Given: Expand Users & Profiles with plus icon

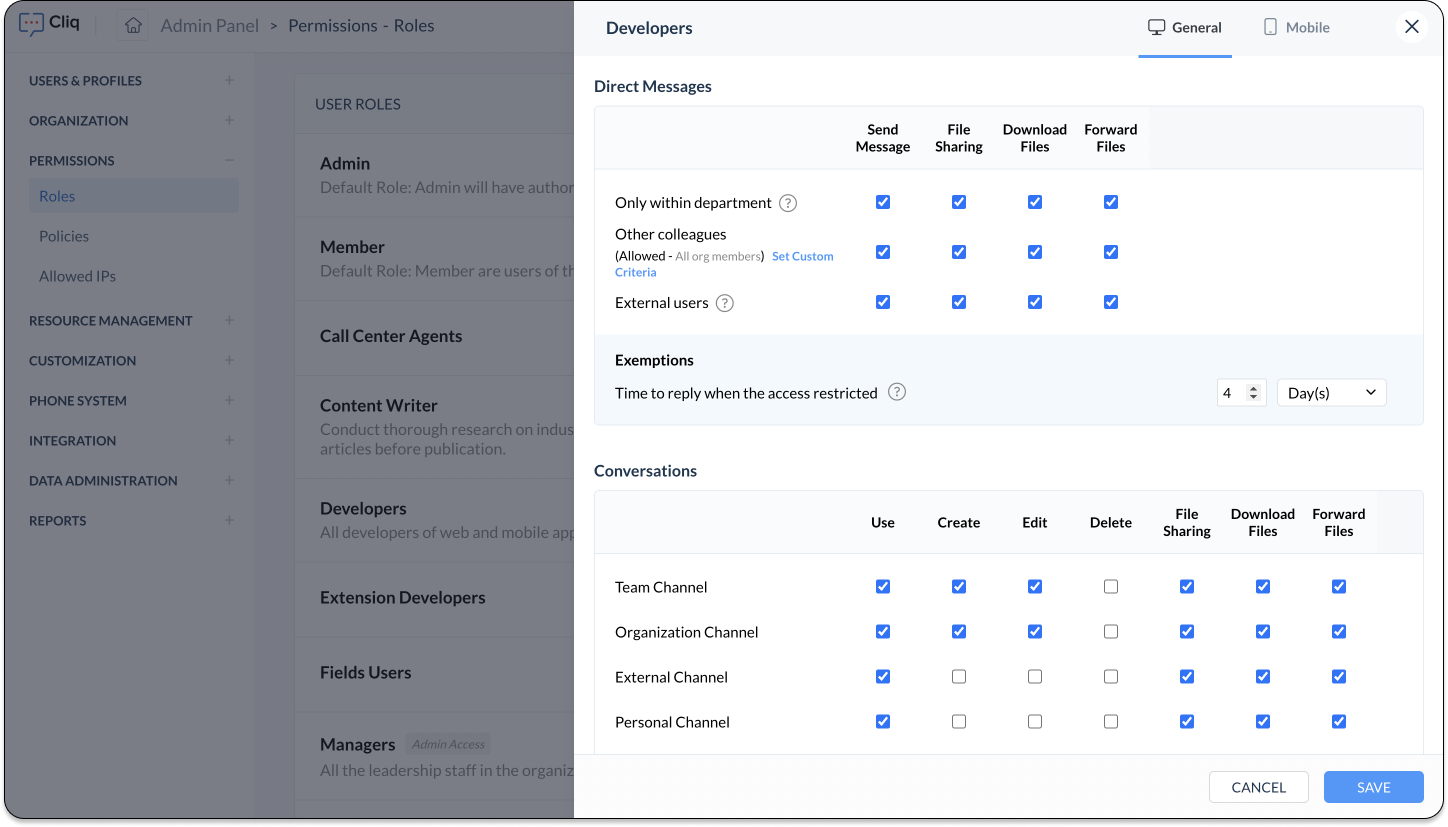Looking at the screenshot, I should point(229,80).
